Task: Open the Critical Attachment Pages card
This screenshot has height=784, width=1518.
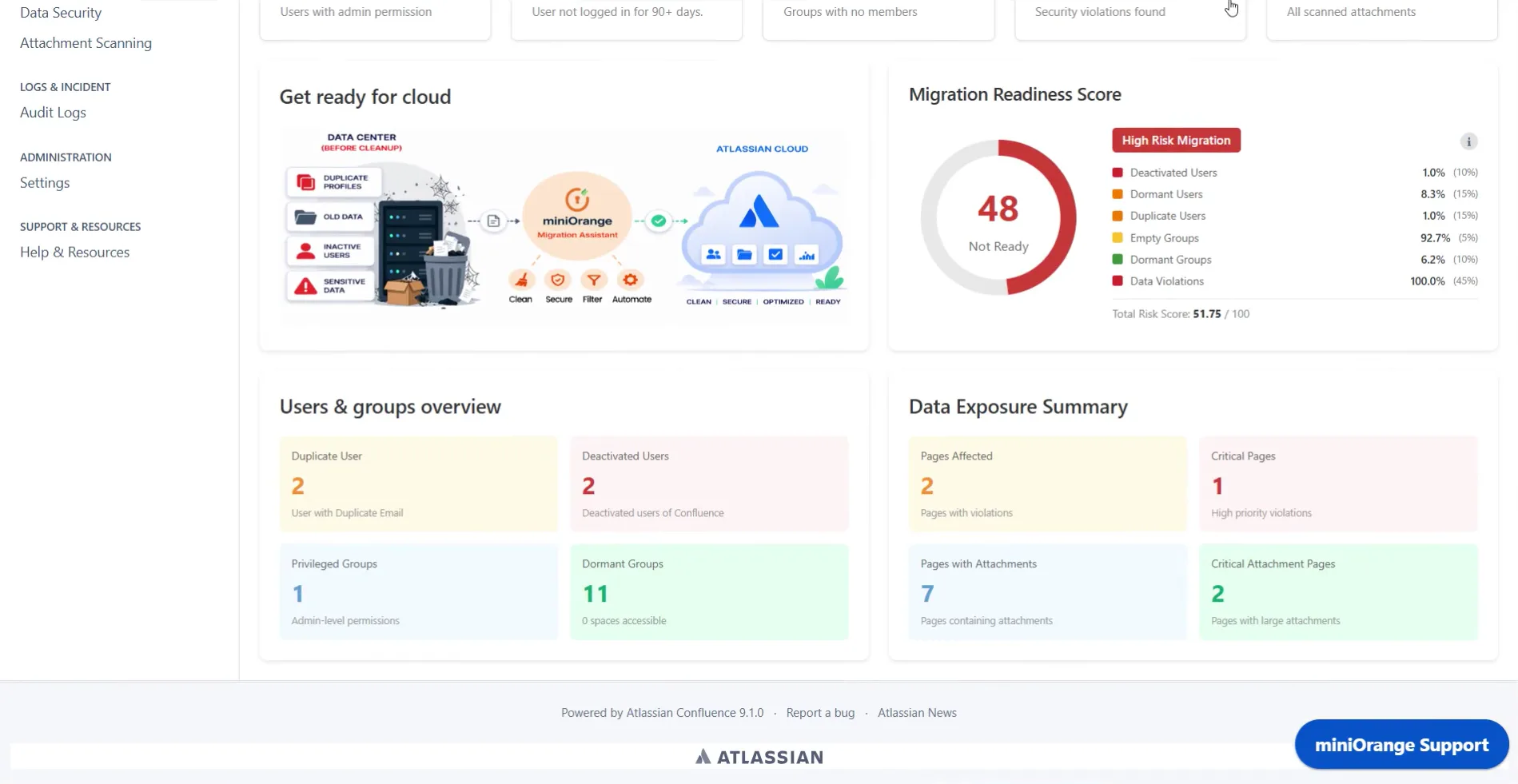Action: coord(1338,591)
